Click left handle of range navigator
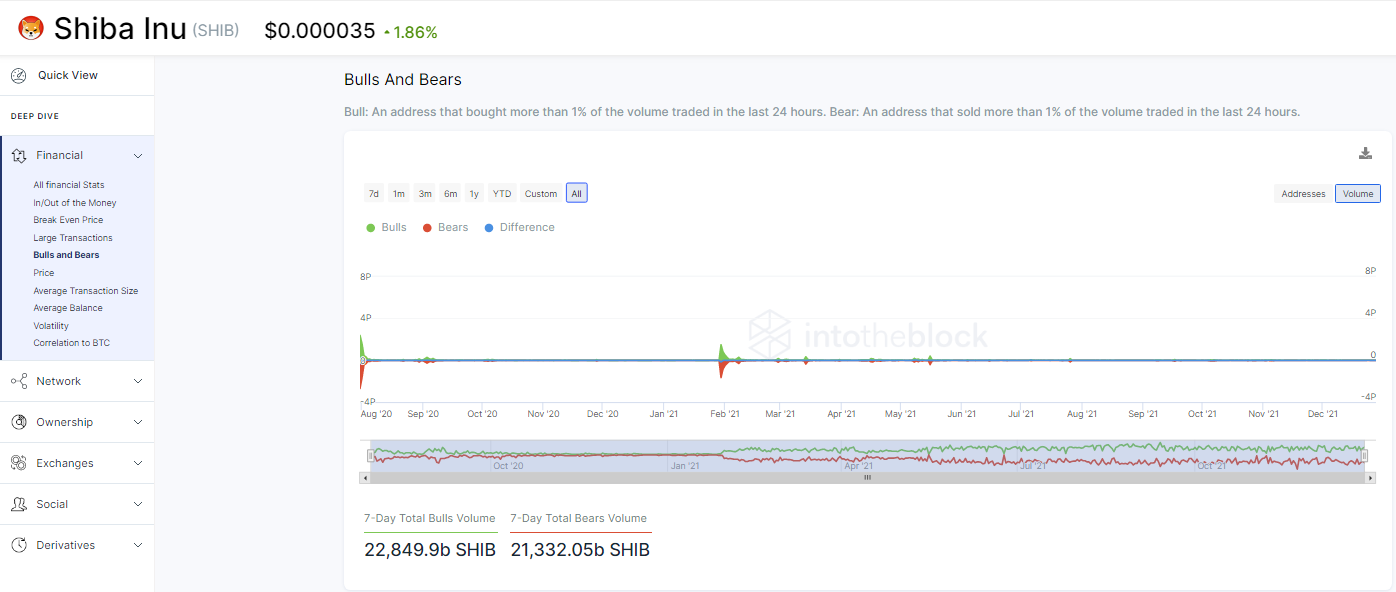The image size is (1396, 592). pyautogui.click(x=370, y=456)
